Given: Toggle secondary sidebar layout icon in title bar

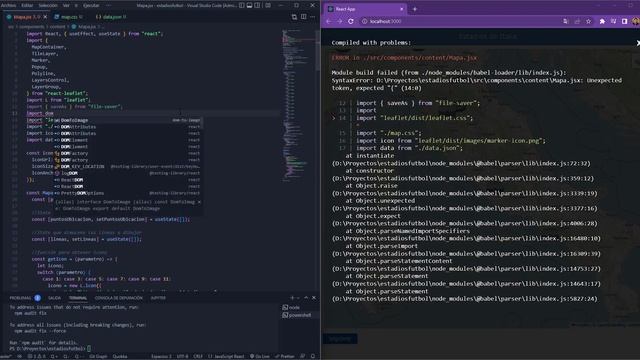Looking at the screenshot, I should 258,5.
